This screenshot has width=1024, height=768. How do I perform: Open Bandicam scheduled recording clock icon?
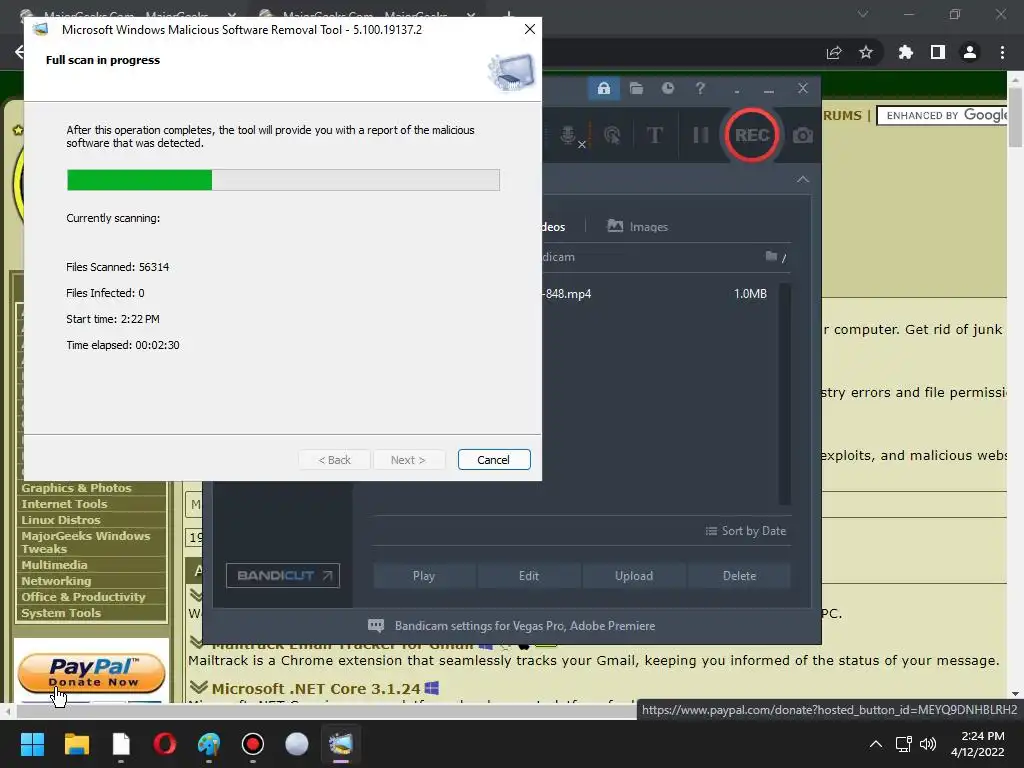pos(667,88)
